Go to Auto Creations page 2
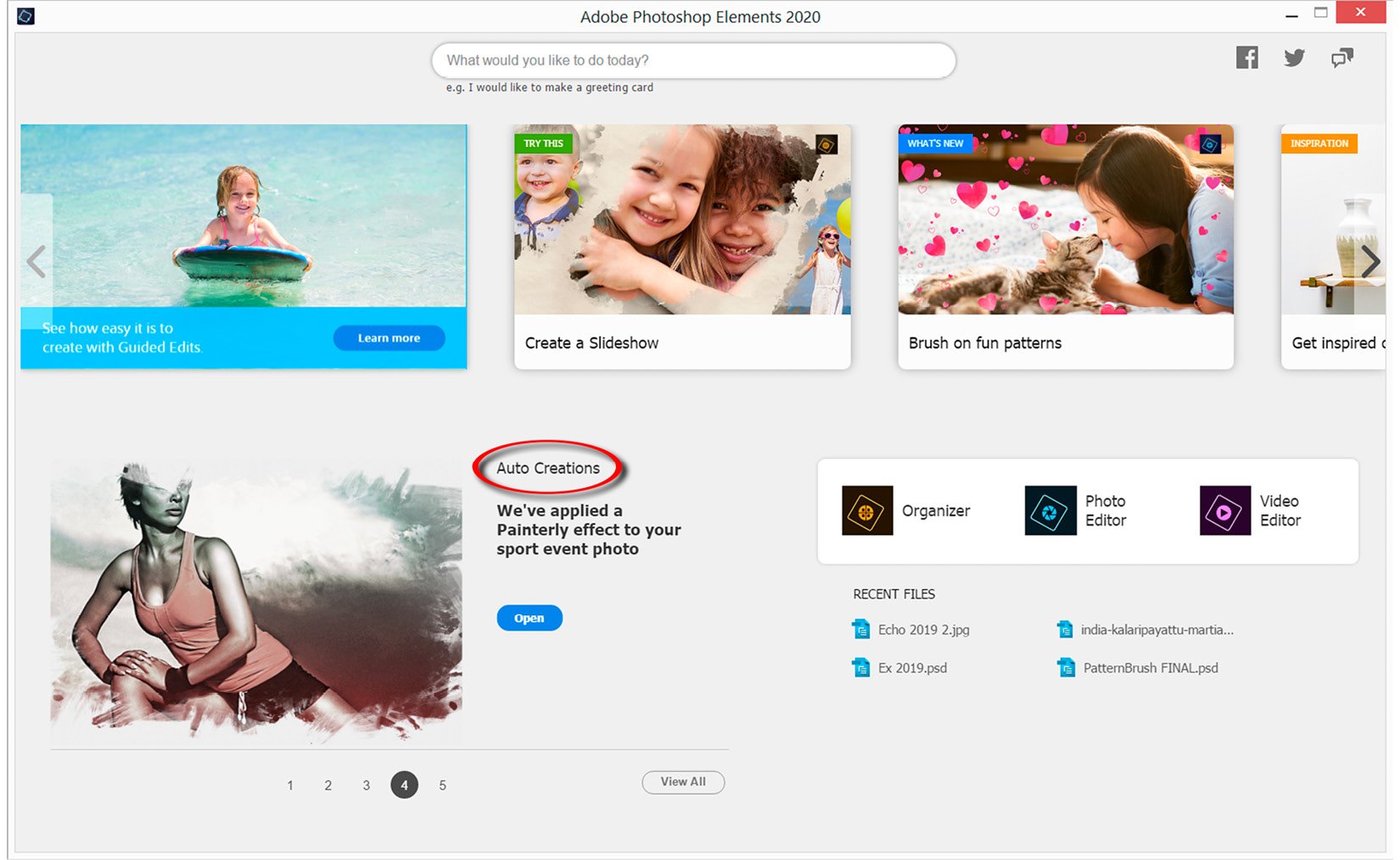The image size is (1400, 860). [328, 785]
